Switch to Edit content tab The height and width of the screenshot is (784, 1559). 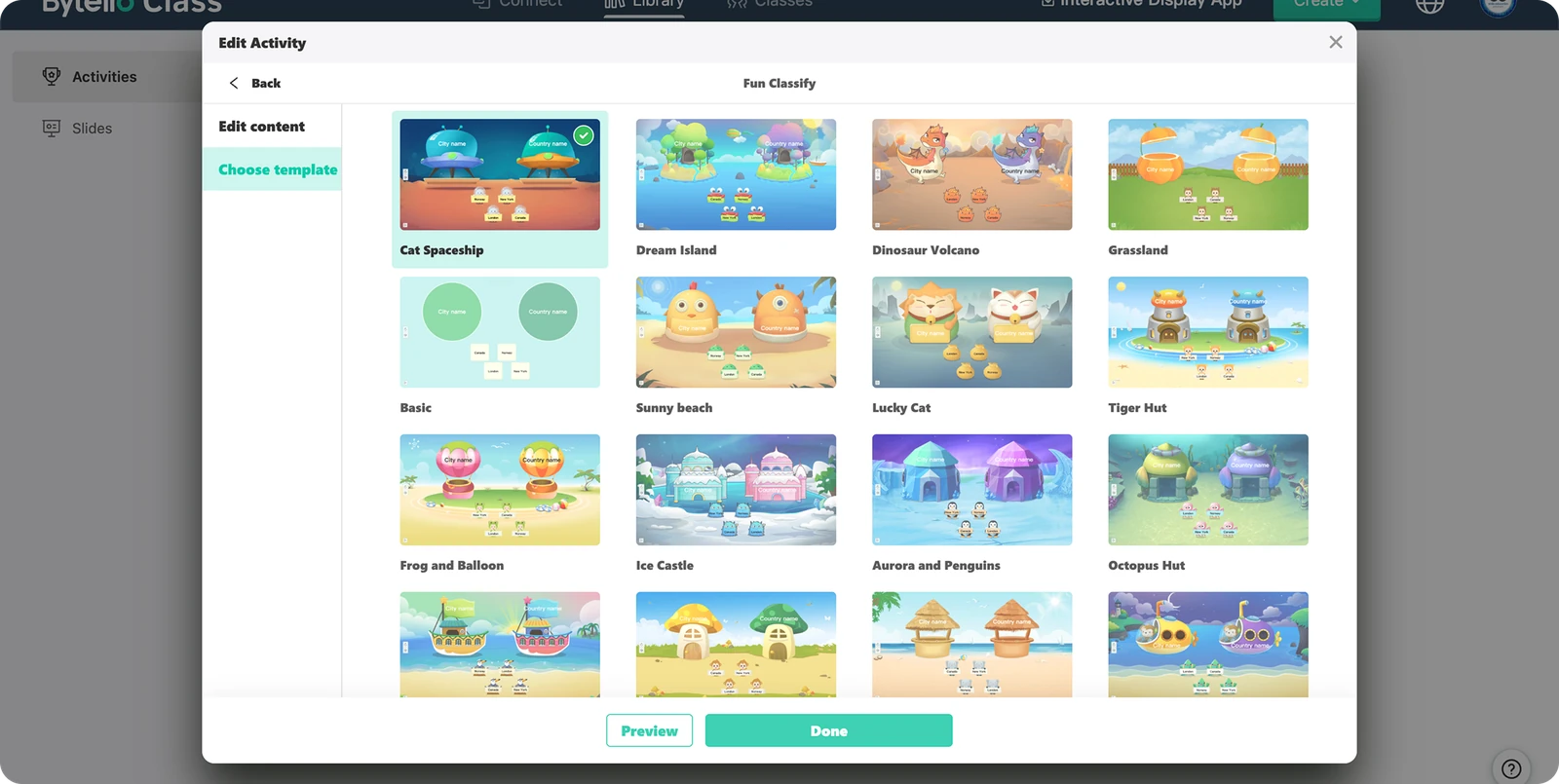(x=261, y=127)
